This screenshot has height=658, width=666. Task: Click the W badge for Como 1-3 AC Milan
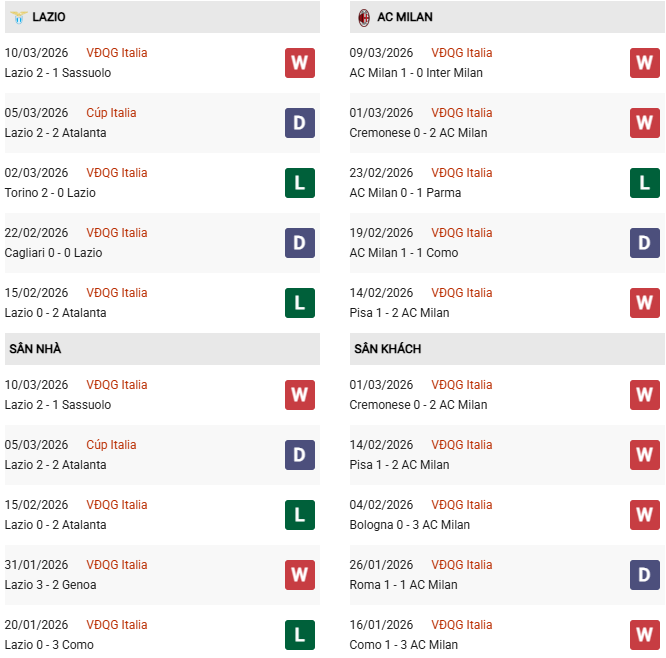[x=644, y=635]
